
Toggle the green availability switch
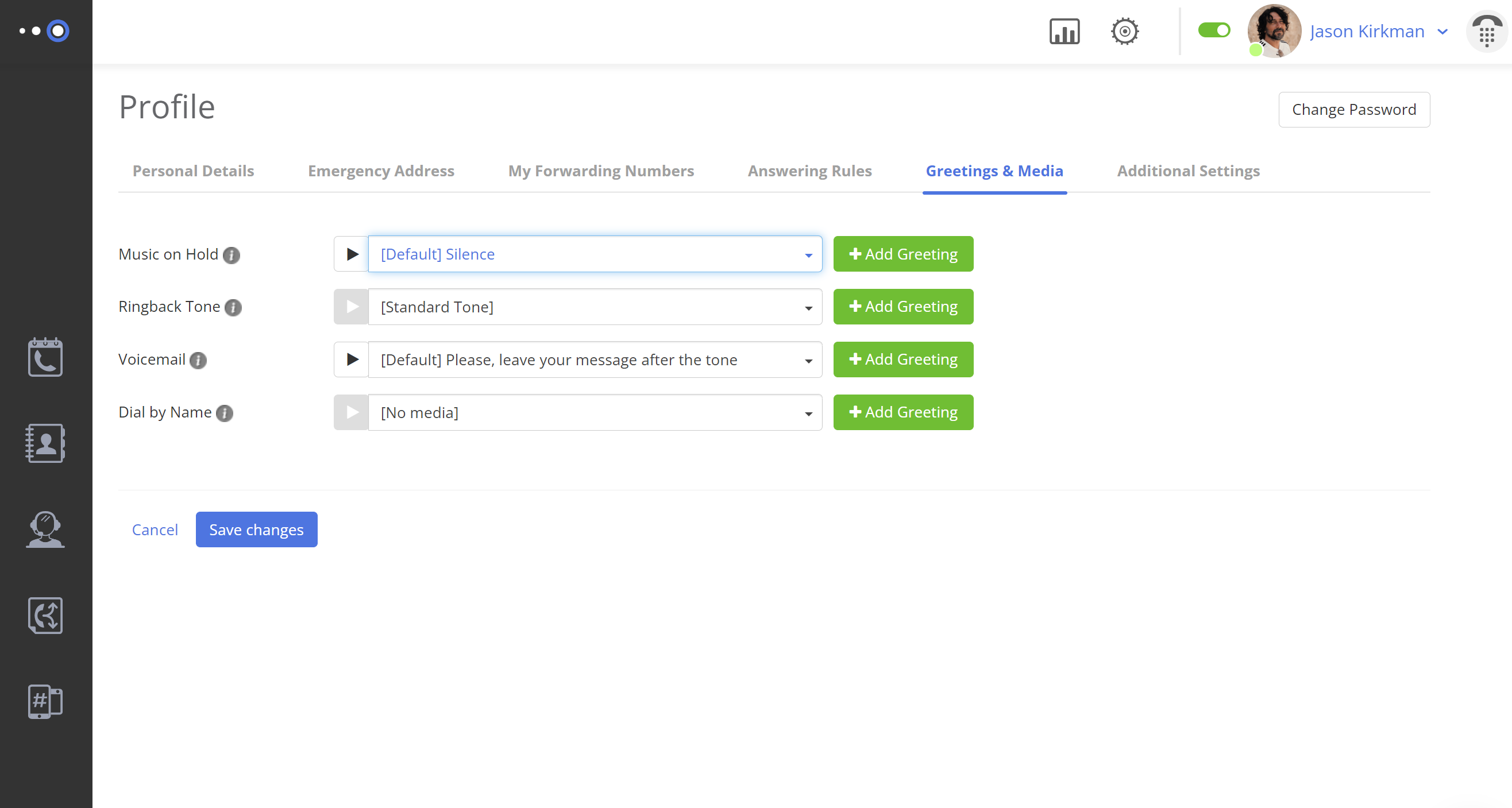(x=1214, y=30)
